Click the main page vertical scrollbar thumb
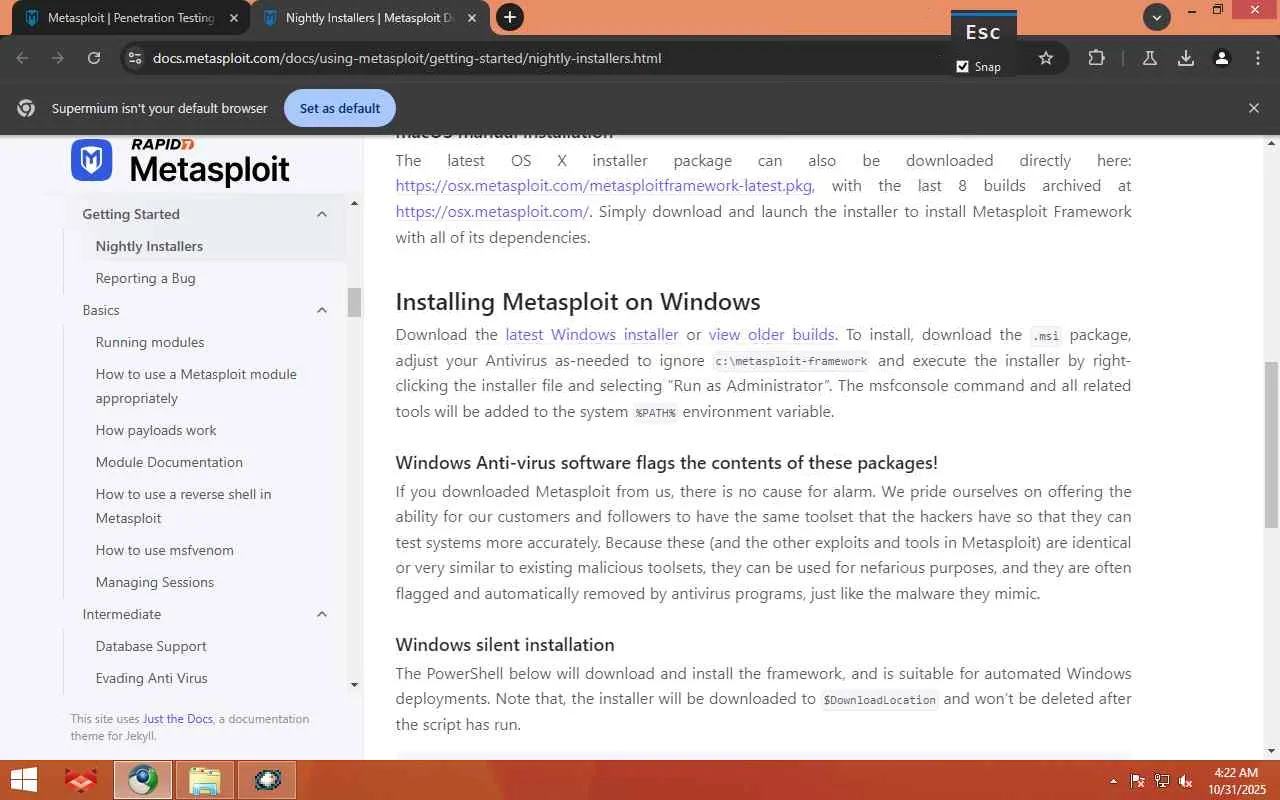1280x800 pixels. (x=1272, y=445)
